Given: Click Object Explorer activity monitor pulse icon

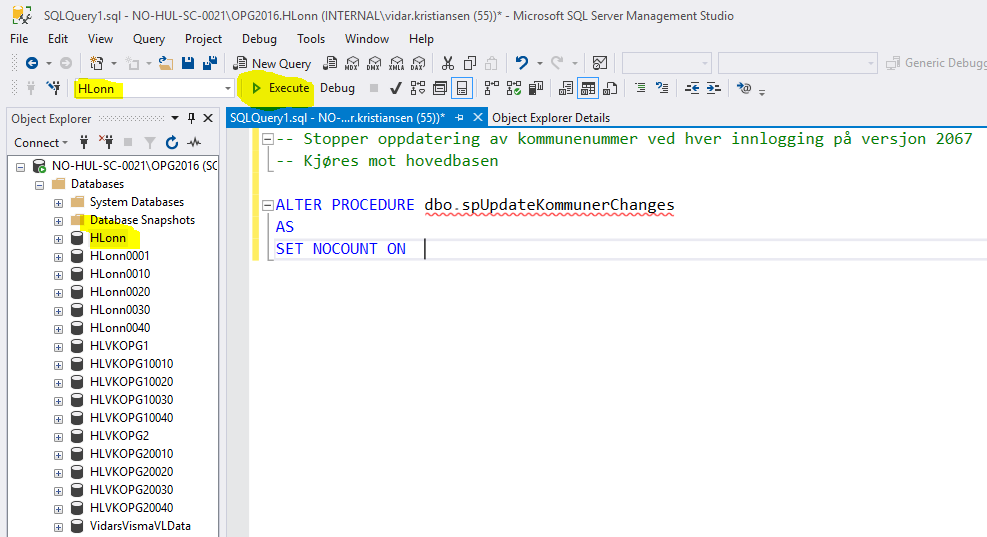Looking at the screenshot, I should tap(194, 142).
